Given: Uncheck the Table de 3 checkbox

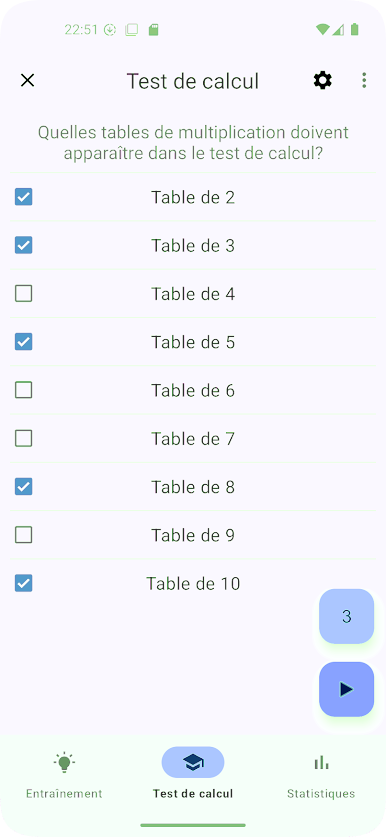Looking at the screenshot, I should click(x=23, y=245).
